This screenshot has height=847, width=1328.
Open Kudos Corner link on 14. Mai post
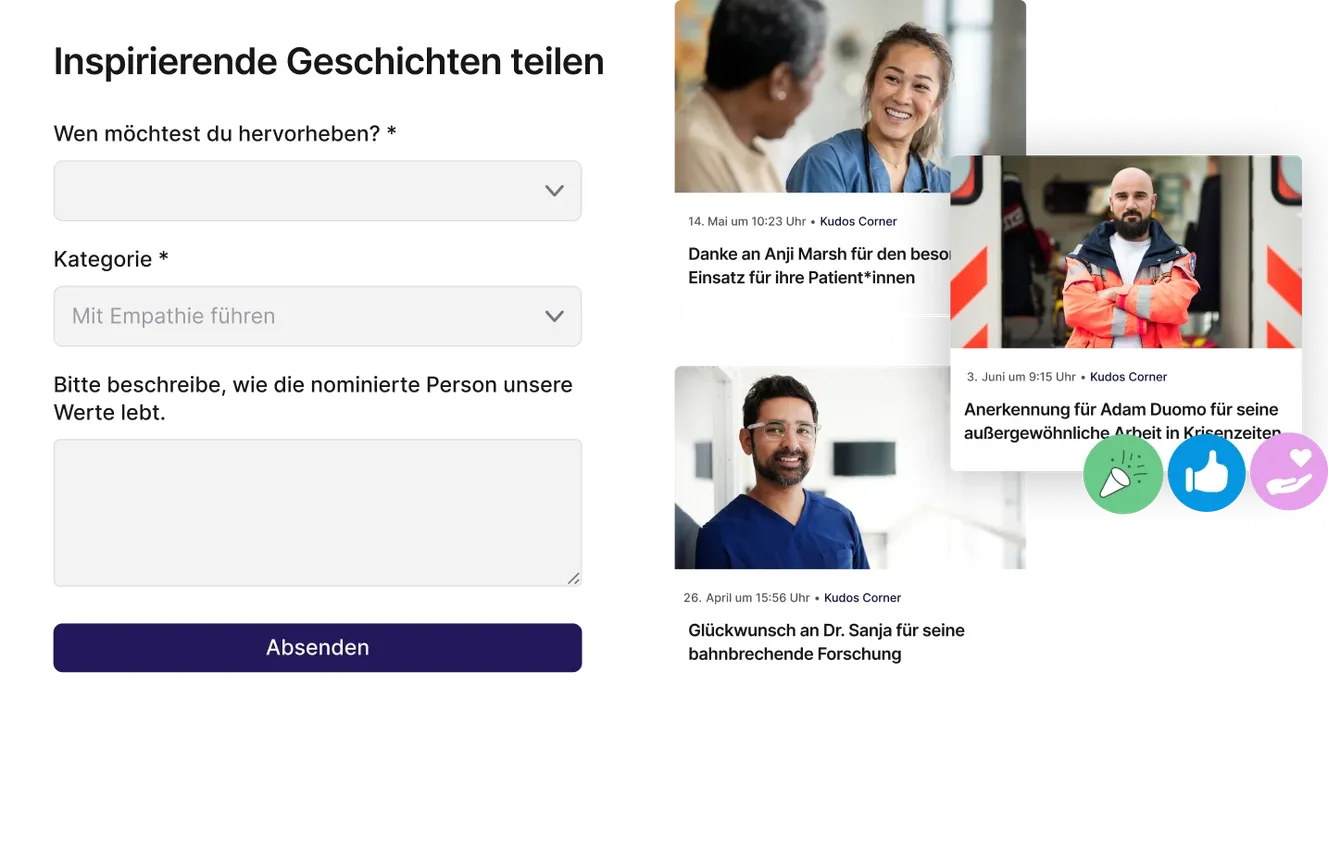(x=858, y=221)
